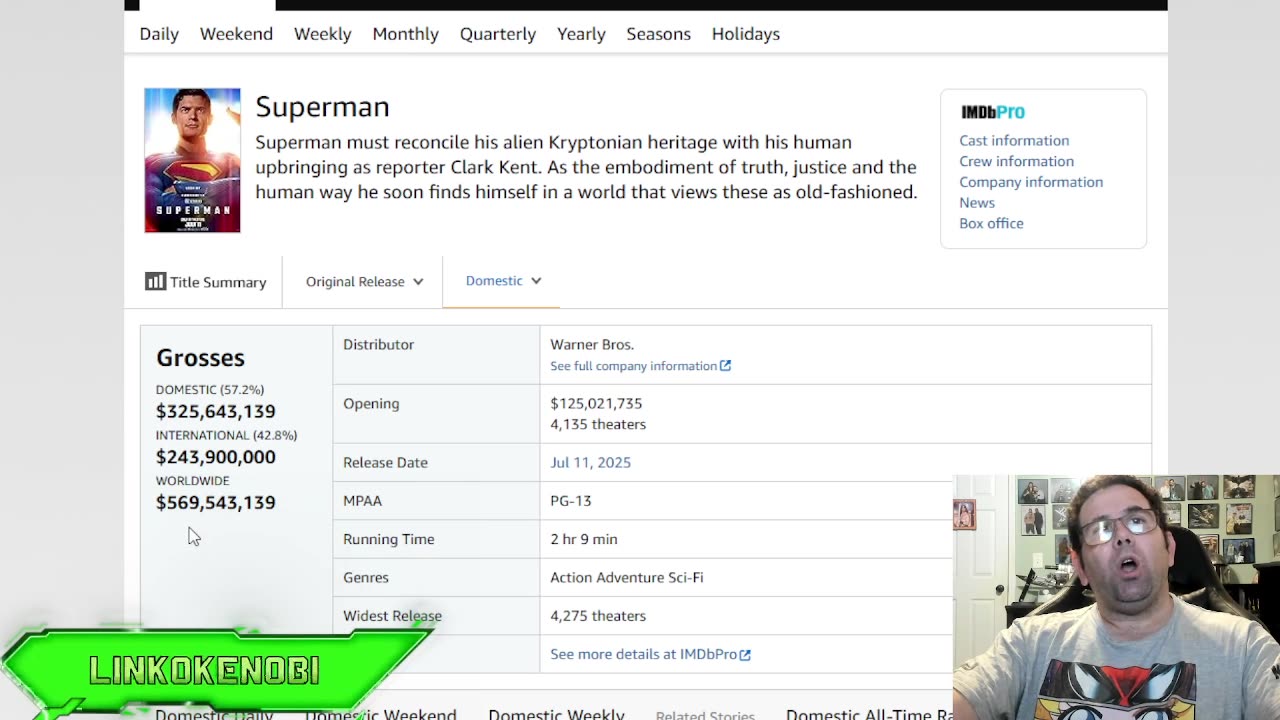Open Company information link
1280x720 pixels.
click(x=1031, y=182)
